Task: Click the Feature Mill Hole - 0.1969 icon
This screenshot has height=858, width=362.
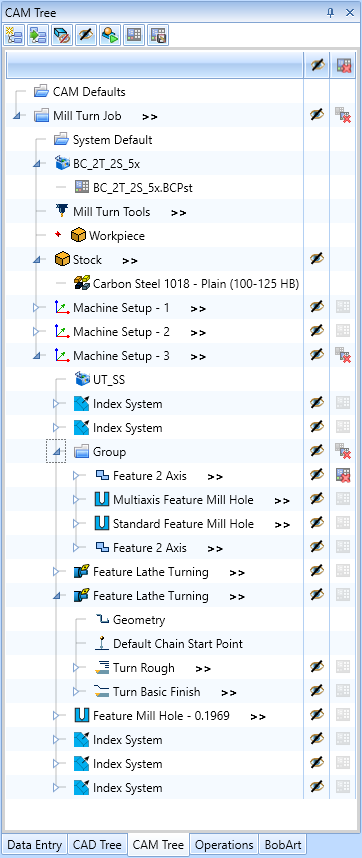Action: point(81,715)
